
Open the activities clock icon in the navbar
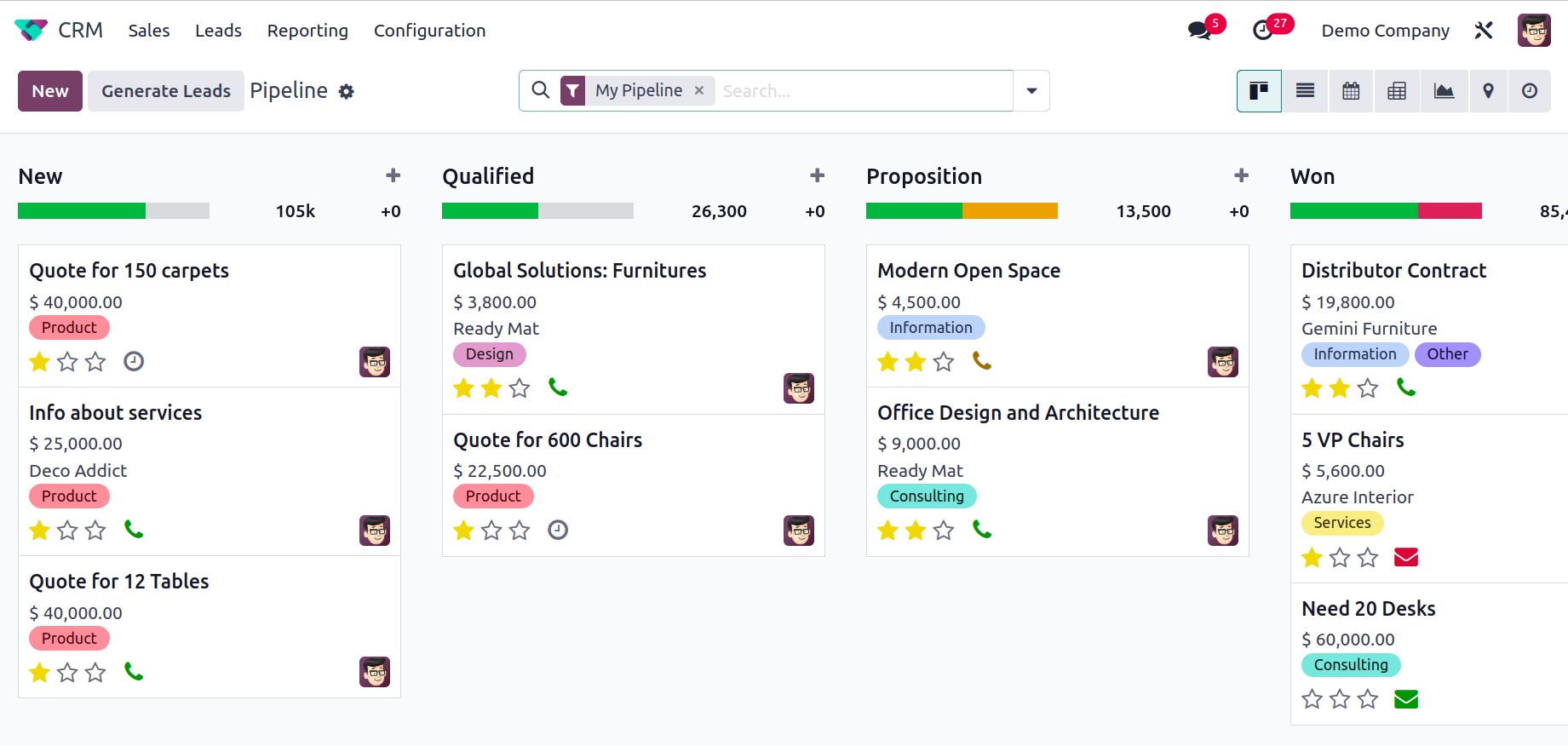pyautogui.click(x=1263, y=31)
